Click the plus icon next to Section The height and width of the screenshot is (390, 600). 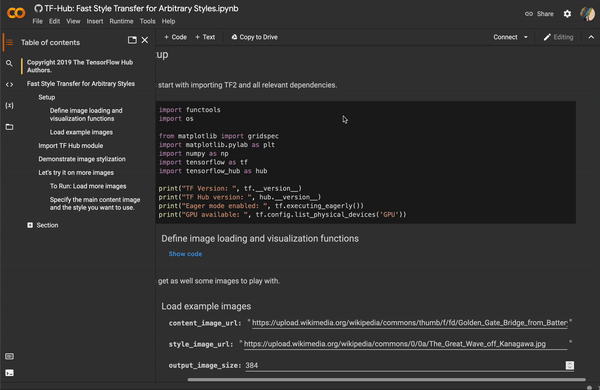pyautogui.click(x=30, y=225)
